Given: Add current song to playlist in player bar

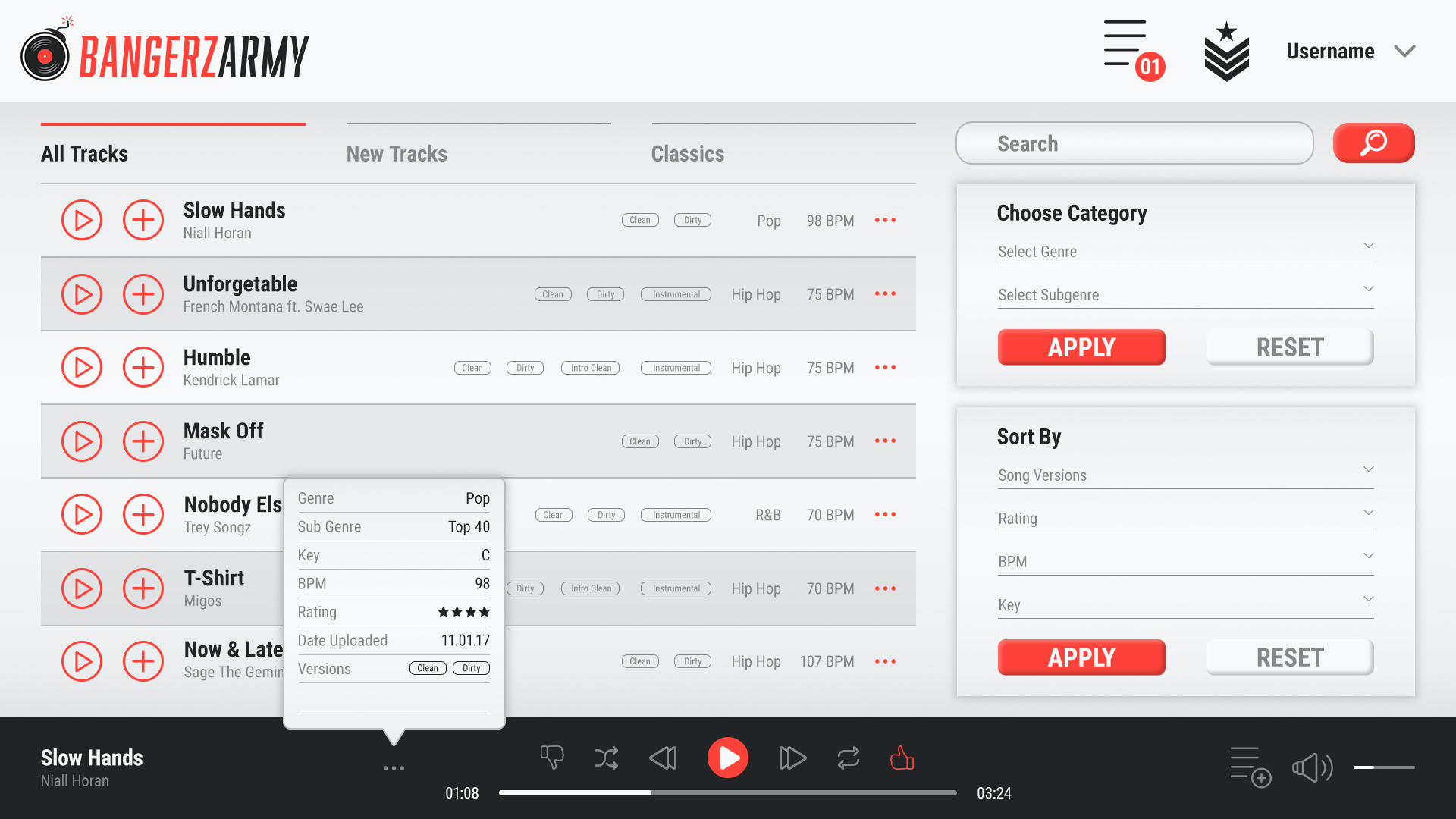Looking at the screenshot, I should (1250, 767).
